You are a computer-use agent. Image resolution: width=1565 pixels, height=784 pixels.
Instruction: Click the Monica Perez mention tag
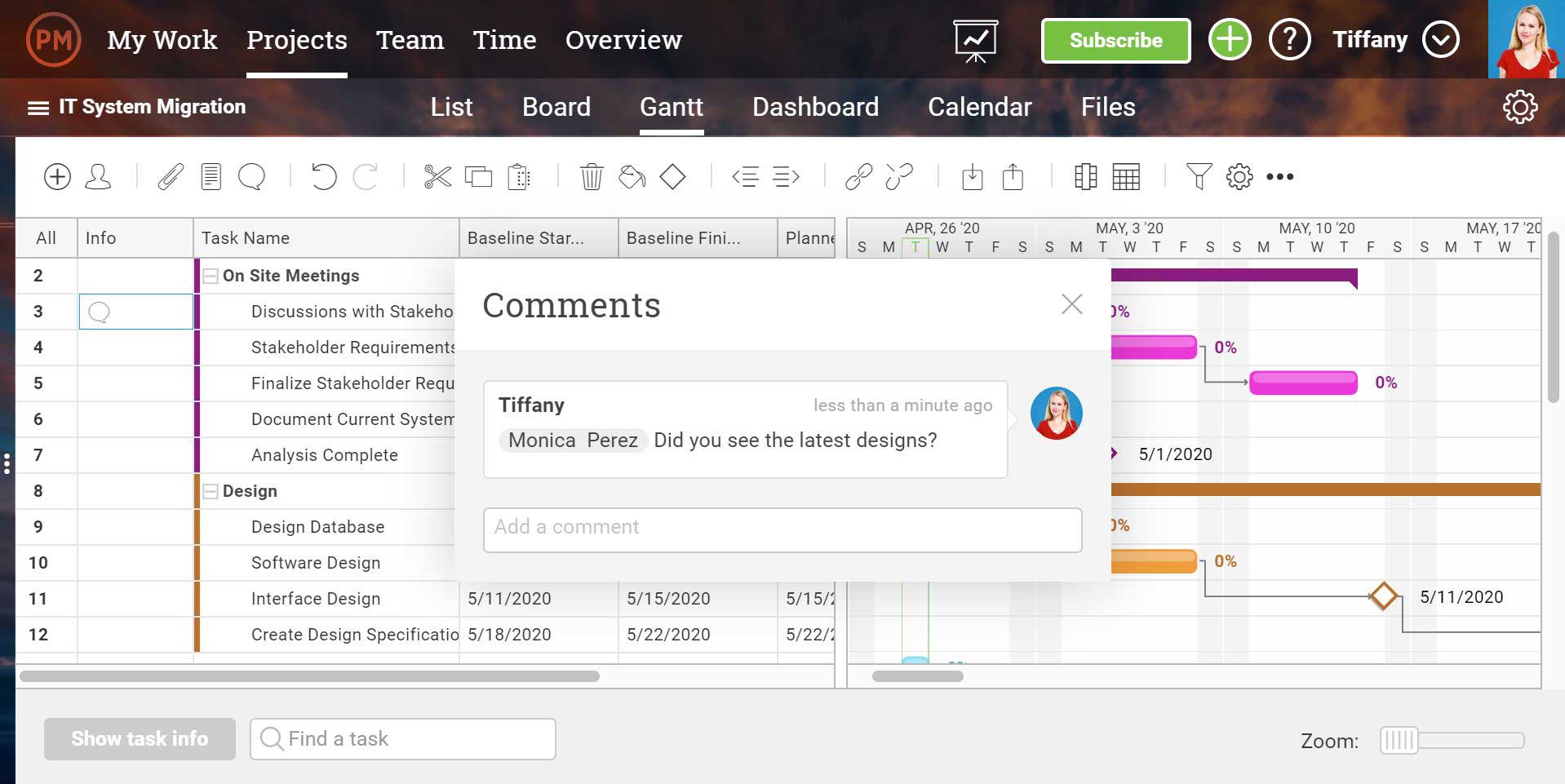click(x=573, y=441)
